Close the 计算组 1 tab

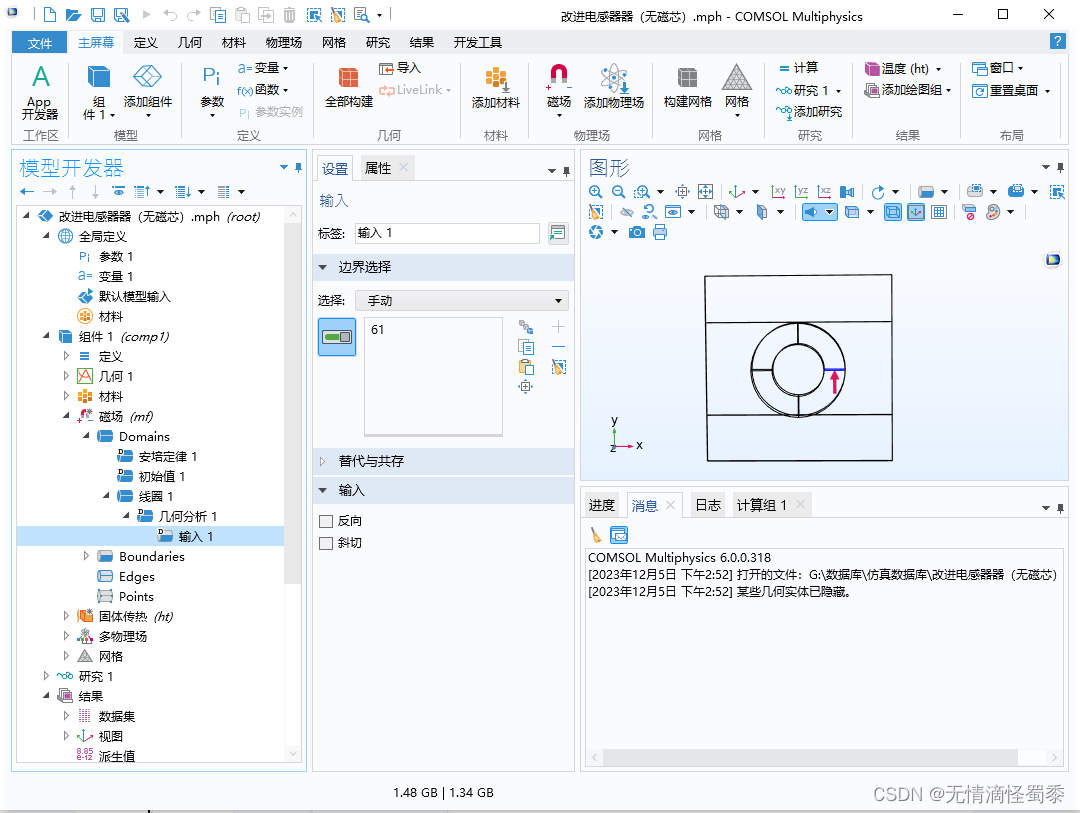point(800,505)
